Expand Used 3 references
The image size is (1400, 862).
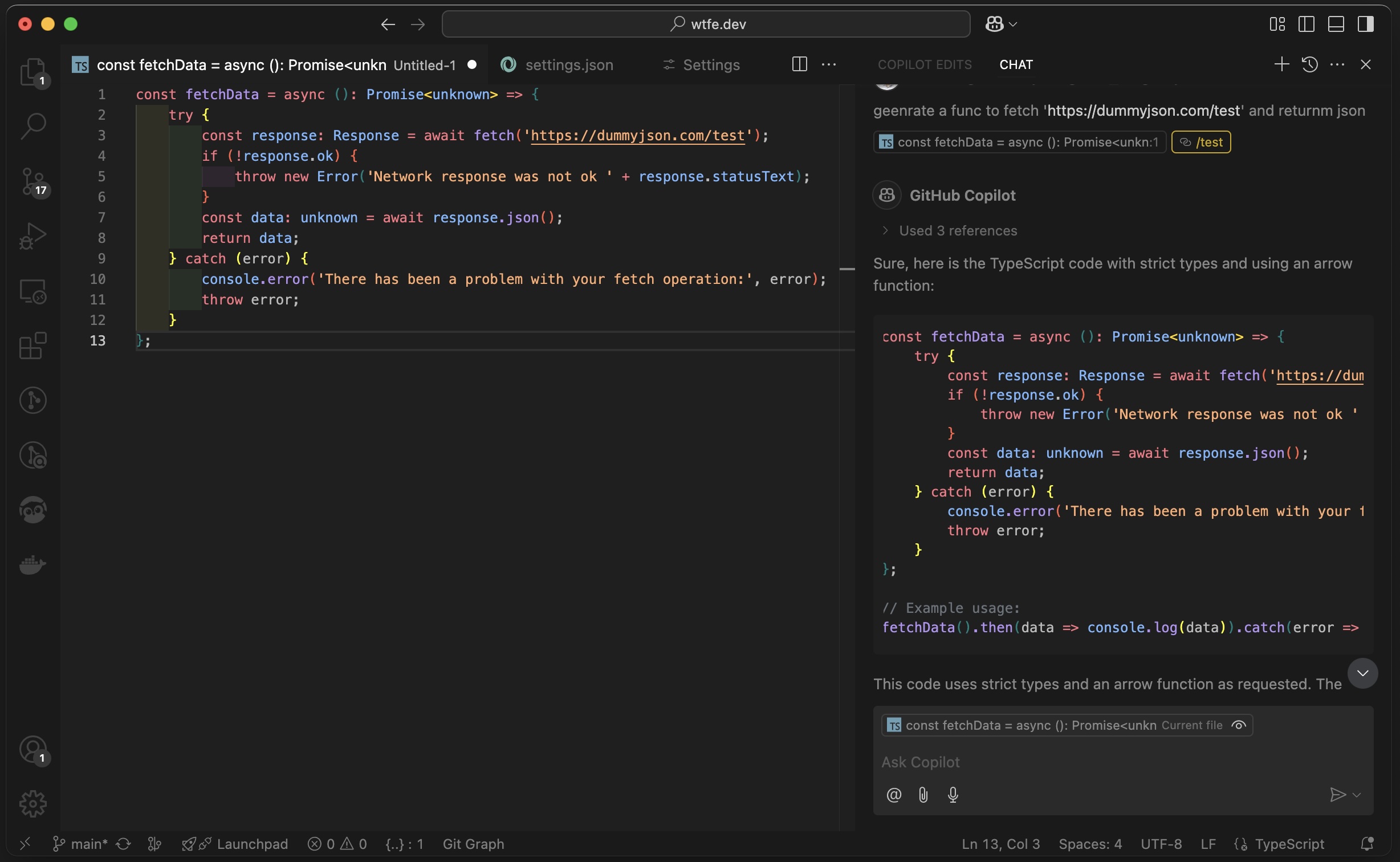(x=950, y=230)
